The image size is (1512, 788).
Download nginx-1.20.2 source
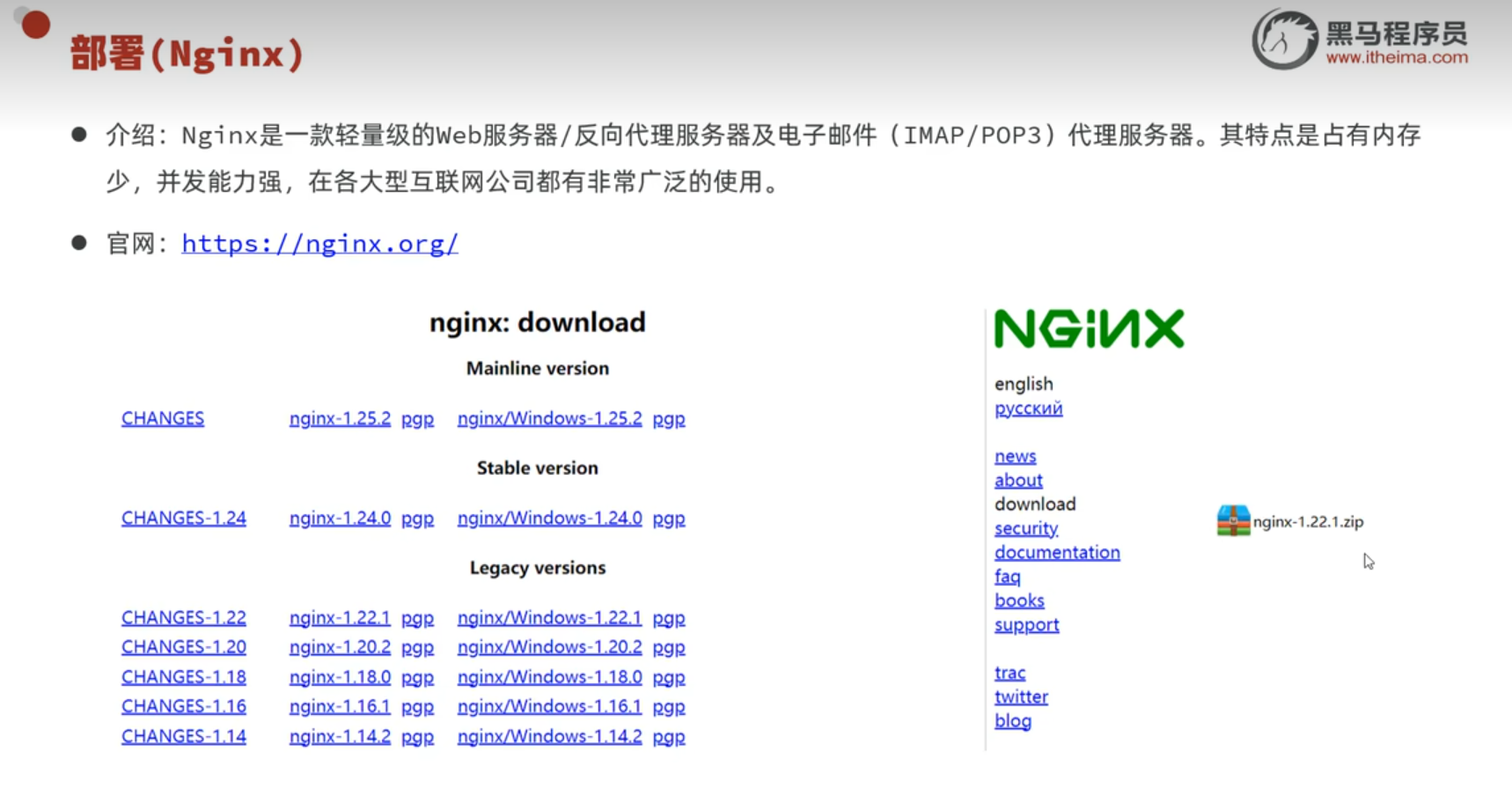(x=340, y=646)
